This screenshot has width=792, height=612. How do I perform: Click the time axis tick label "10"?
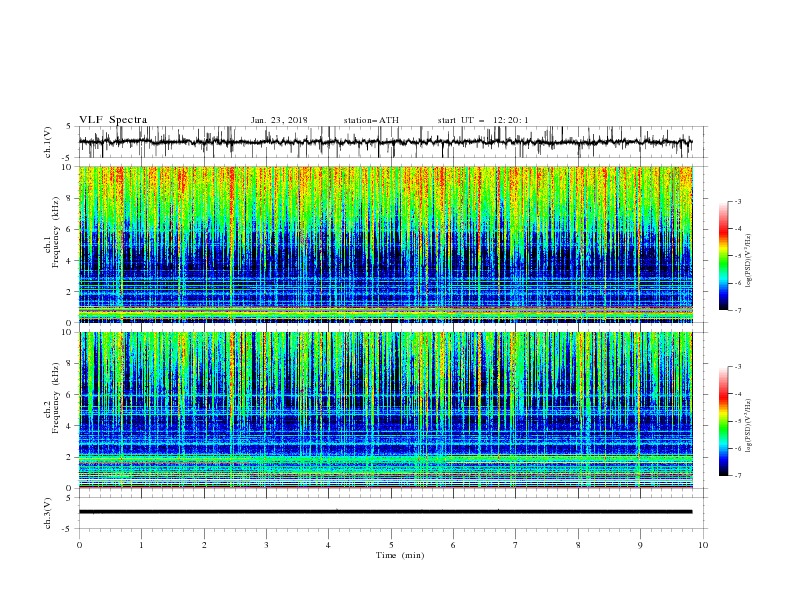(x=703, y=545)
